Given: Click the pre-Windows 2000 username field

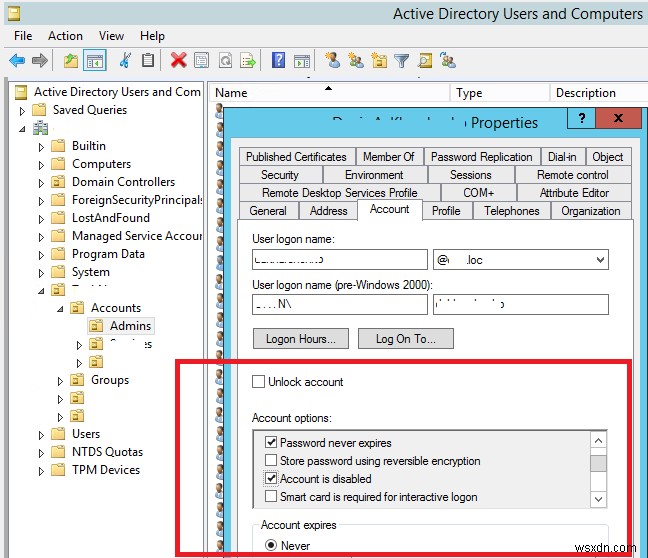Looking at the screenshot, I should [x=521, y=305].
